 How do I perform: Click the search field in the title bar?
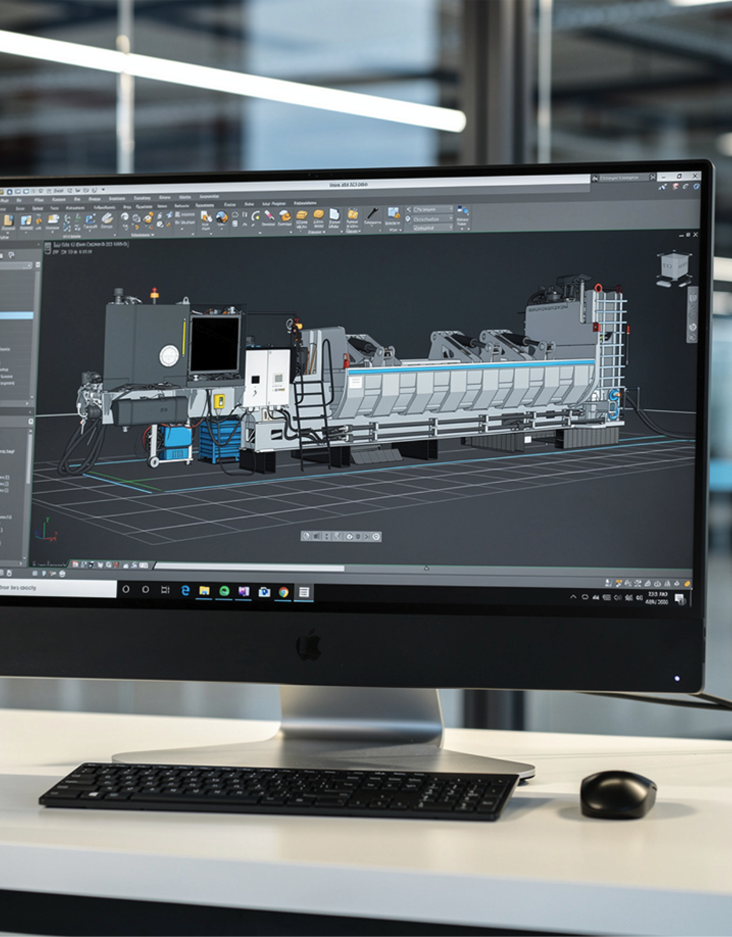620,178
